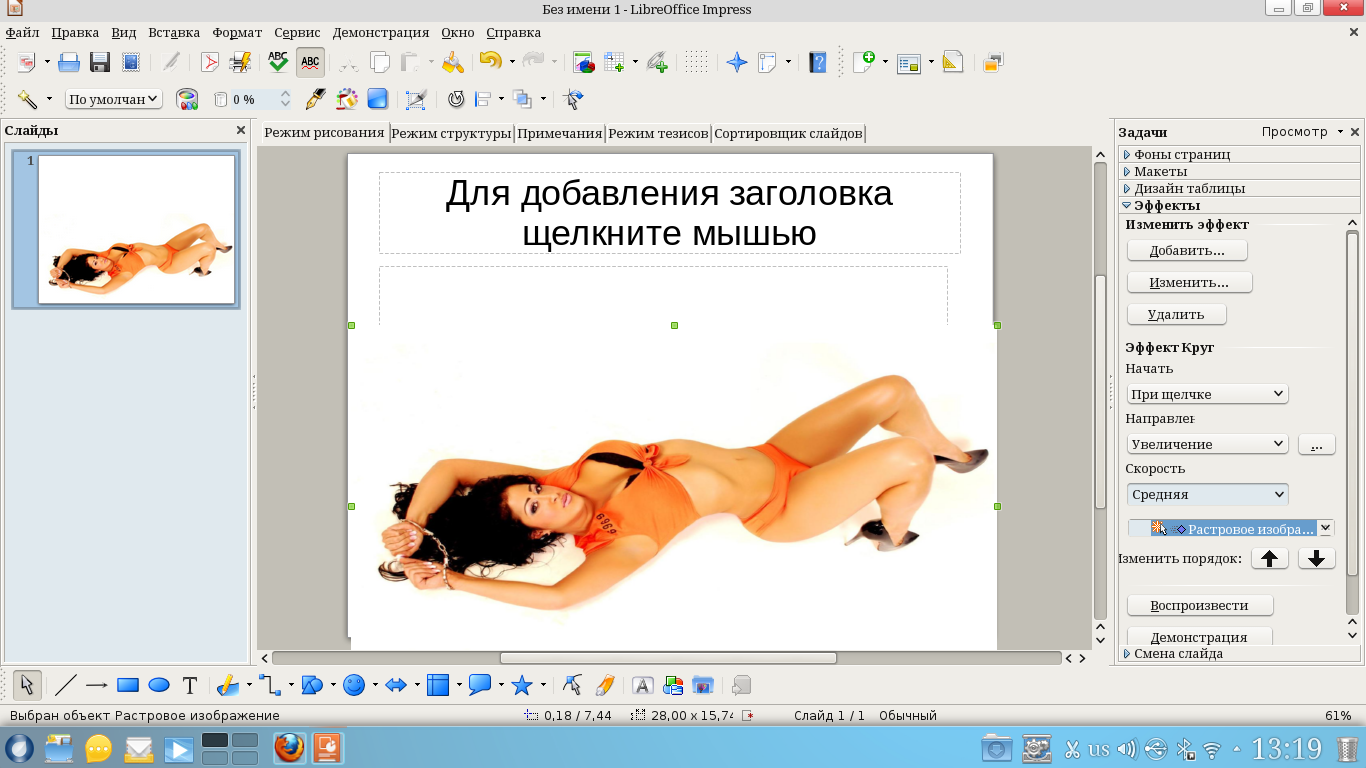This screenshot has width=1366, height=768.
Task: Open the 'Средняя' speed dropdown
Action: coord(1207,494)
